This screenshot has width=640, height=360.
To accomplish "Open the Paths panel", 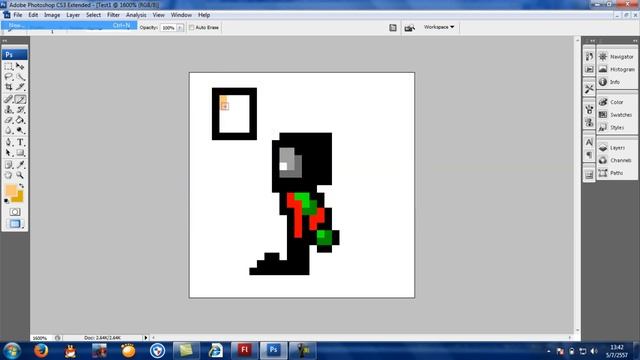I will tap(617, 173).
